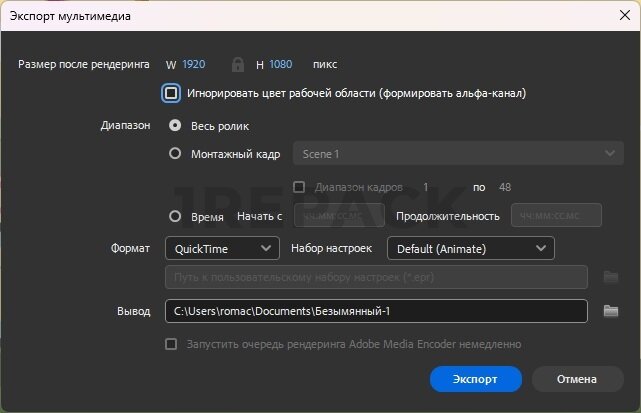Select the Время radio button
This screenshot has height=413, width=641.
pyautogui.click(x=176, y=216)
